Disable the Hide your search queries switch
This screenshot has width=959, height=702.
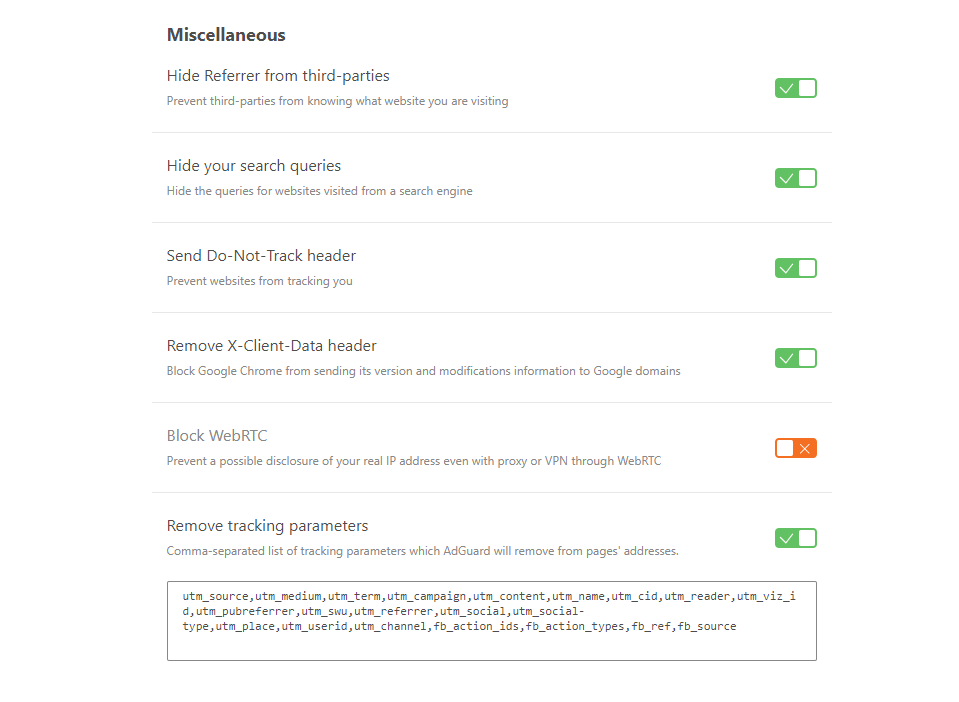coord(795,178)
